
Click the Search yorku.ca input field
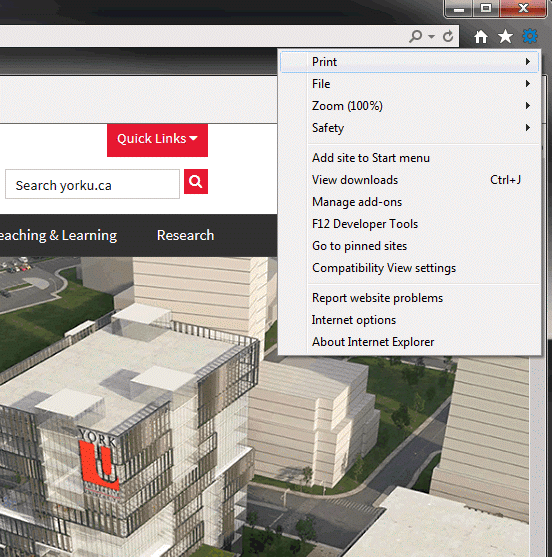coord(92,184)
